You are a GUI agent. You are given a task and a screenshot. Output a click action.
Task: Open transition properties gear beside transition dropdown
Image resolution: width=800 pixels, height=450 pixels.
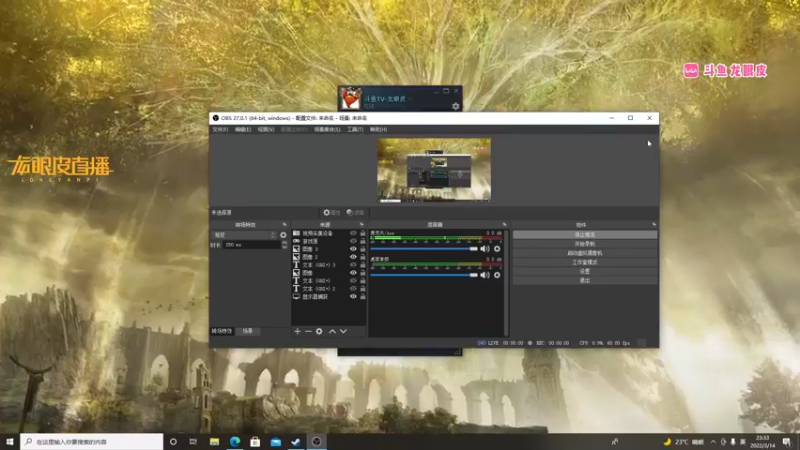click(283, 235)
